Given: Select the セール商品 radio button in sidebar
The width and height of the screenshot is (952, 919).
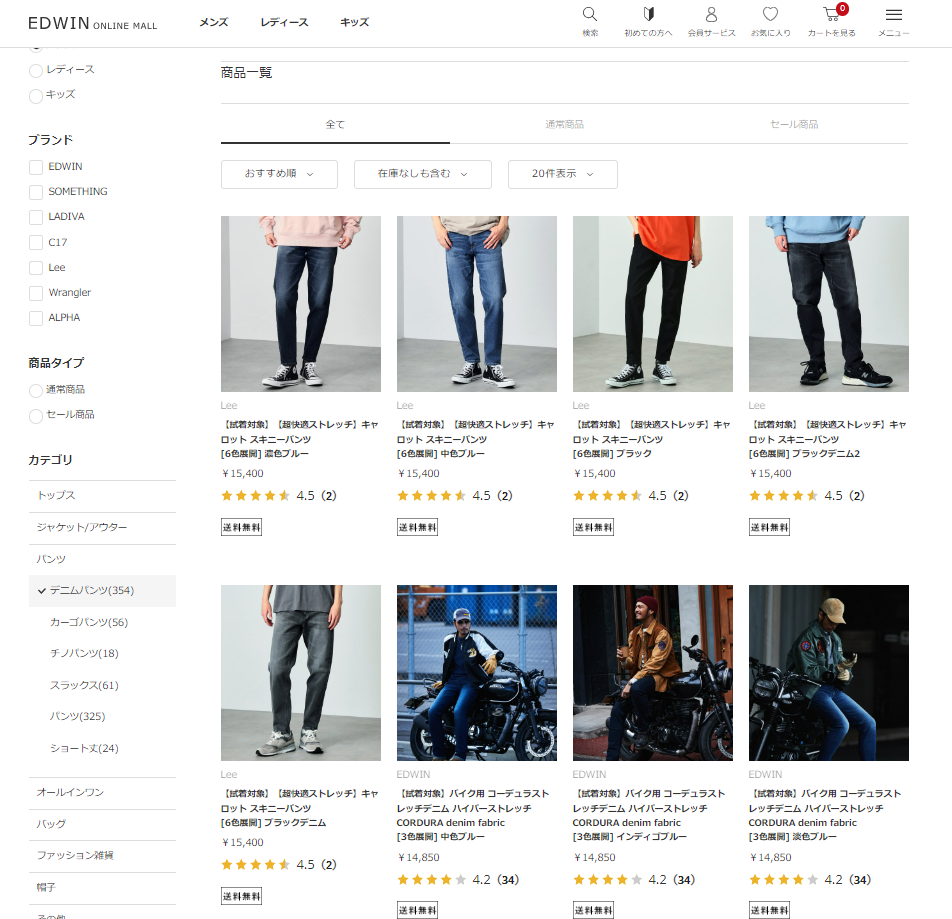Looking at the screenshot, I should (36, 415).
